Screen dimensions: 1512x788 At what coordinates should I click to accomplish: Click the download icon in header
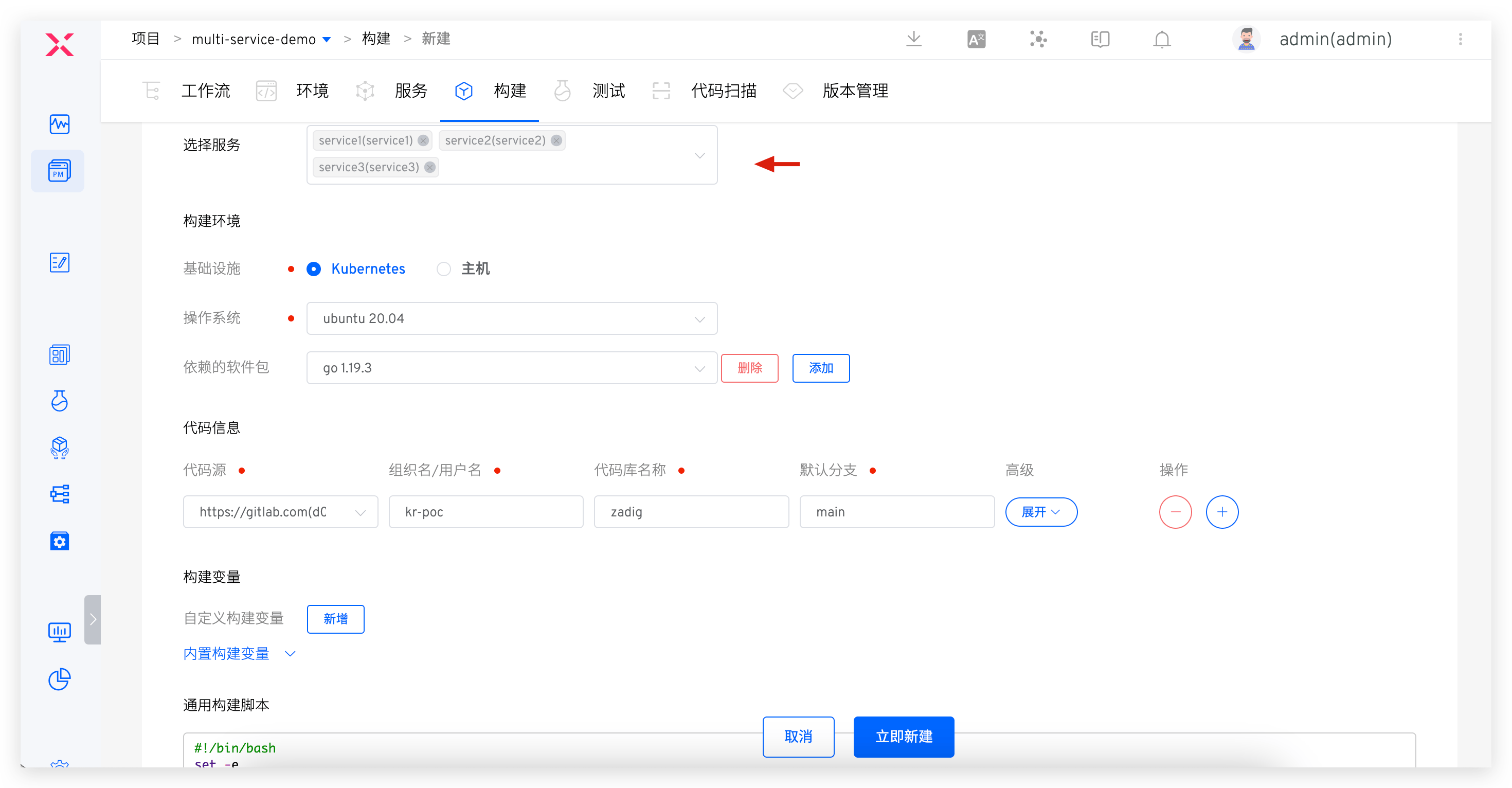(x=913, y=39)
